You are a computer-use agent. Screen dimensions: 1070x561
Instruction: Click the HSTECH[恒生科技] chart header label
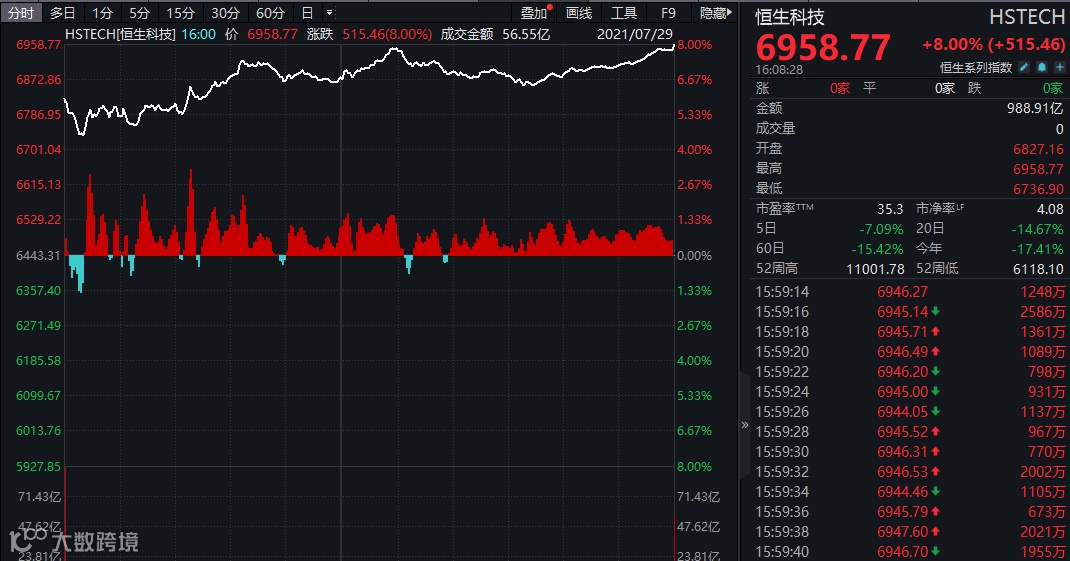[x=120, y=34]
